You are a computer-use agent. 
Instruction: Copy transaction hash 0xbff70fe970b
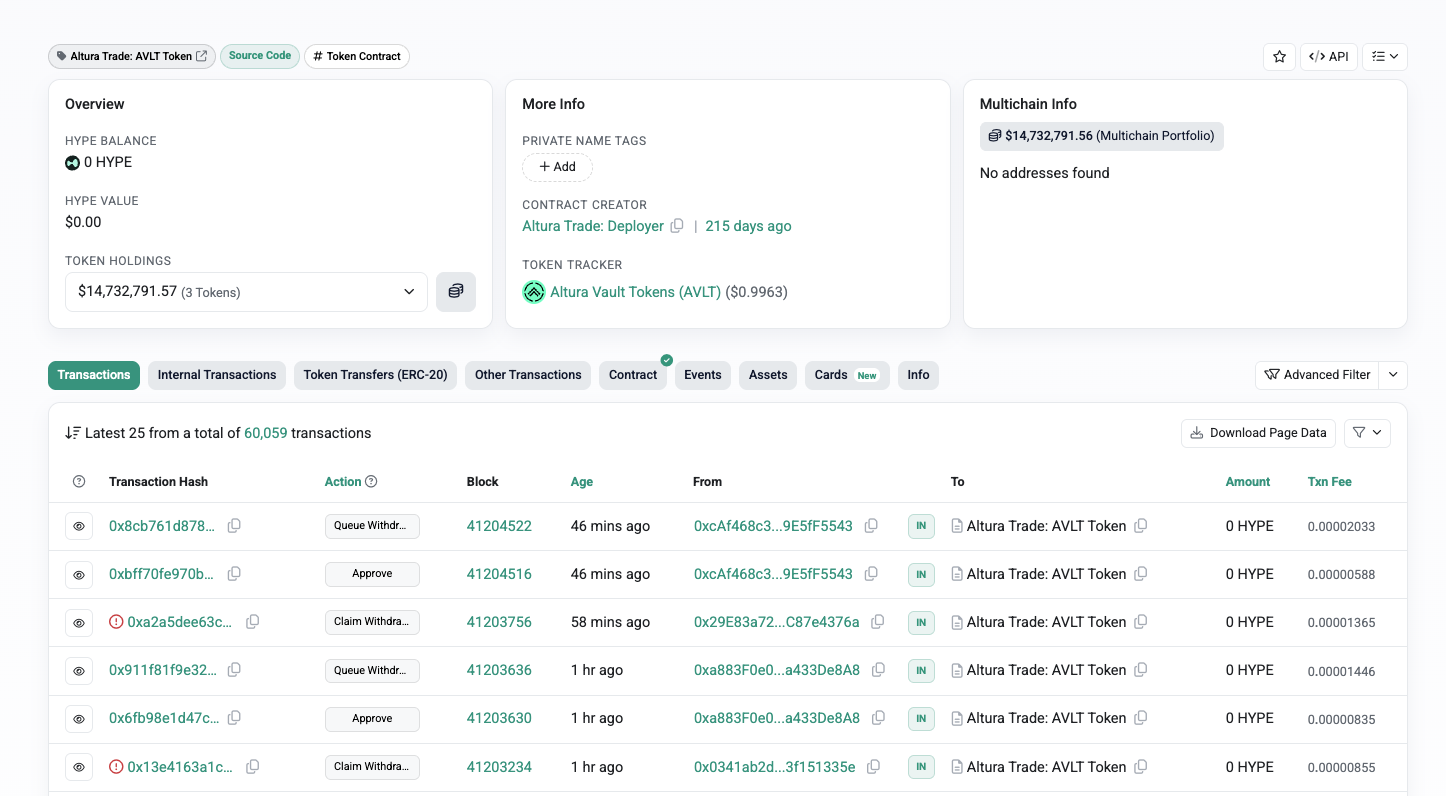click(x=234, y=574)
